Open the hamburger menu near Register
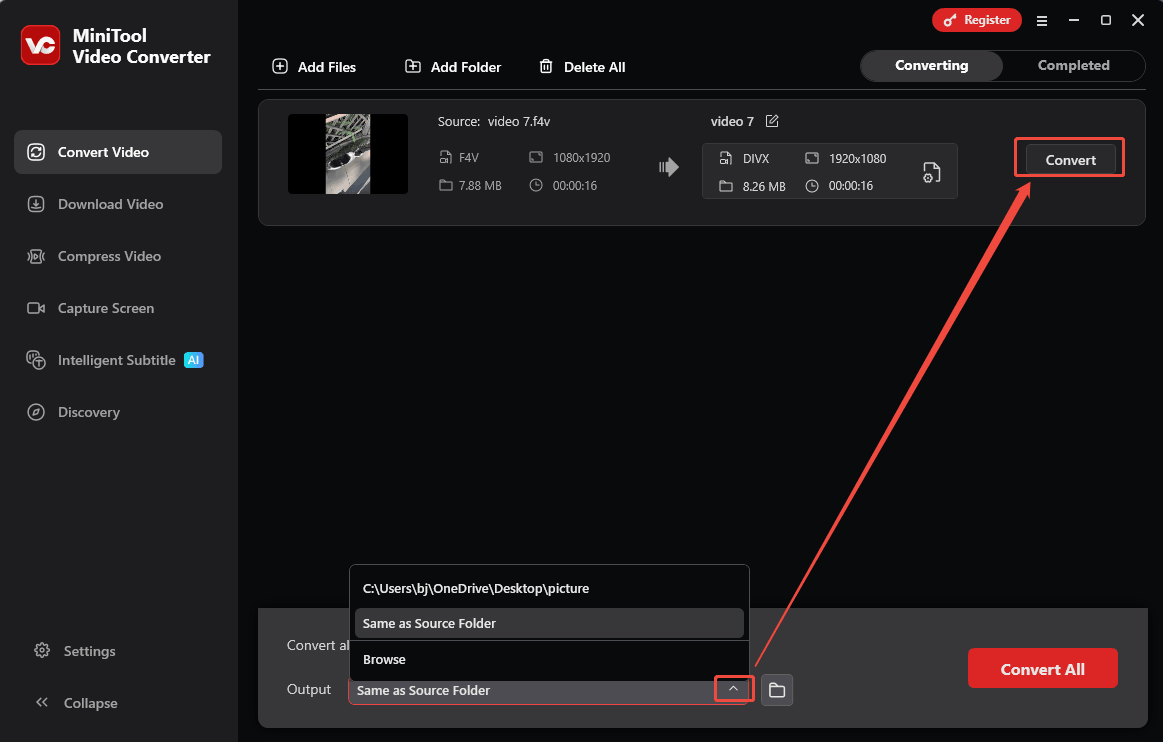The height and width of the screenshot is (742, 1163). (1042, 20)
